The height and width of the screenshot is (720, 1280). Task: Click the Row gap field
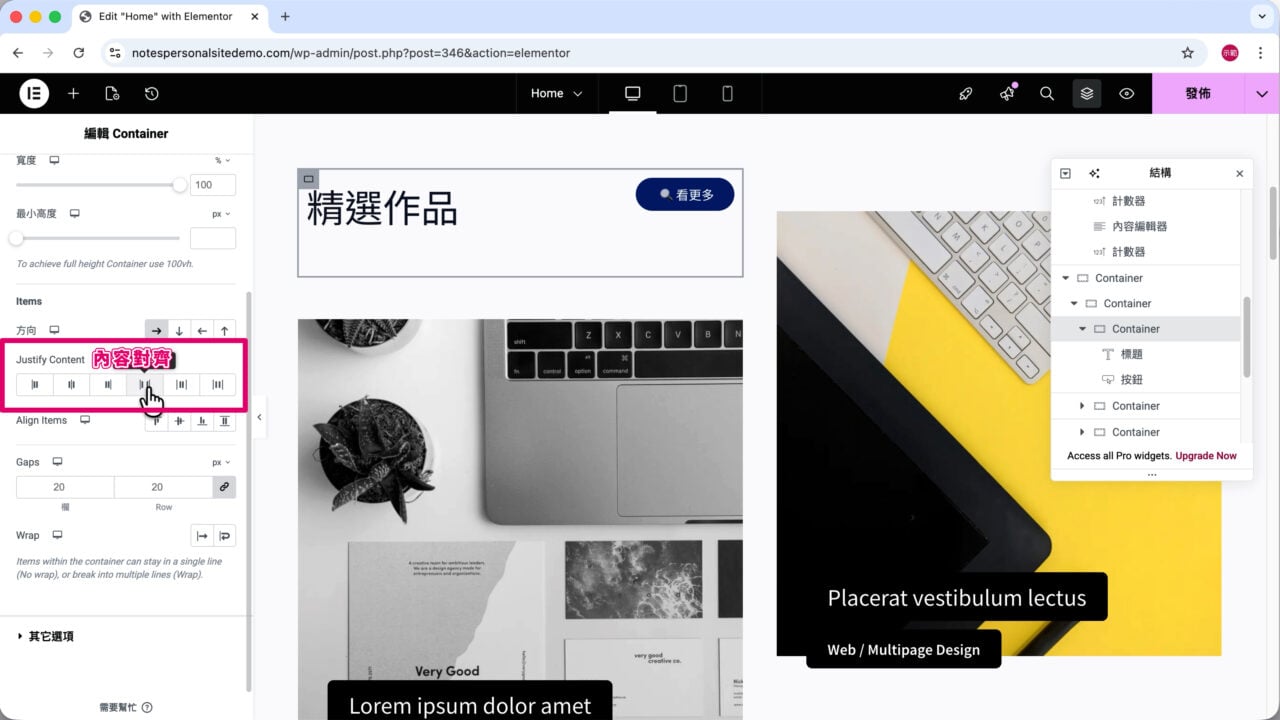163,487
